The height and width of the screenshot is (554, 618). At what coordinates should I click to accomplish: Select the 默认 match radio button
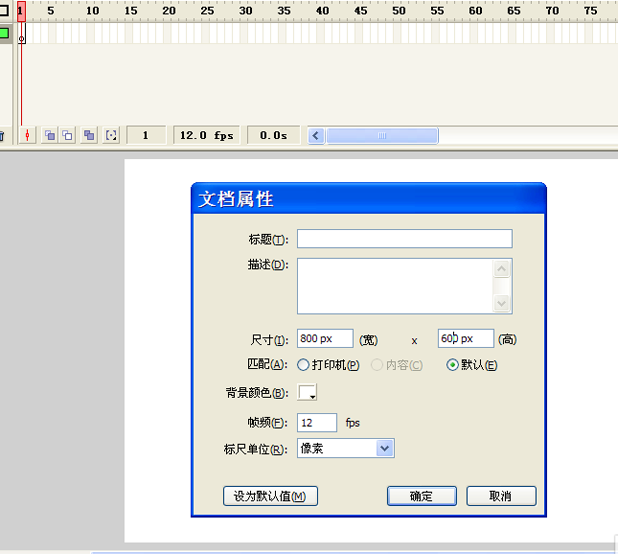[452, 365]
